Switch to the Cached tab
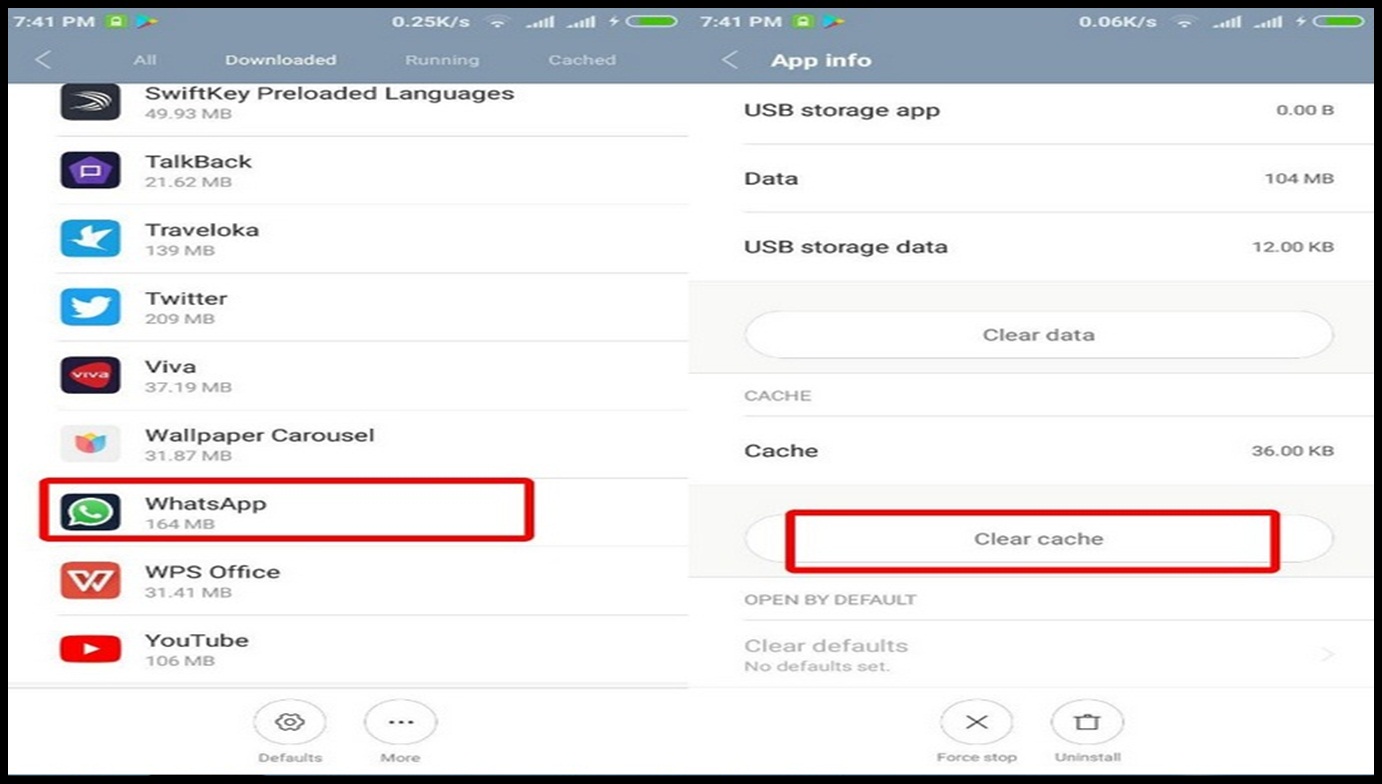 click(x=582, y=60)
